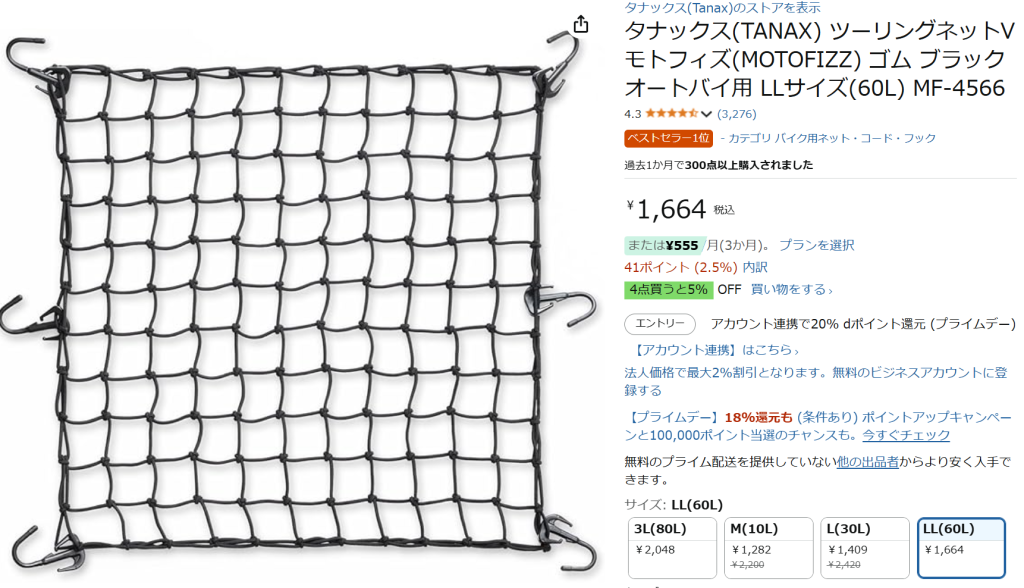Open the rating breakdown dropdown arrow
The width and height of the screenshot is (1024, 588).
[707, 114]
